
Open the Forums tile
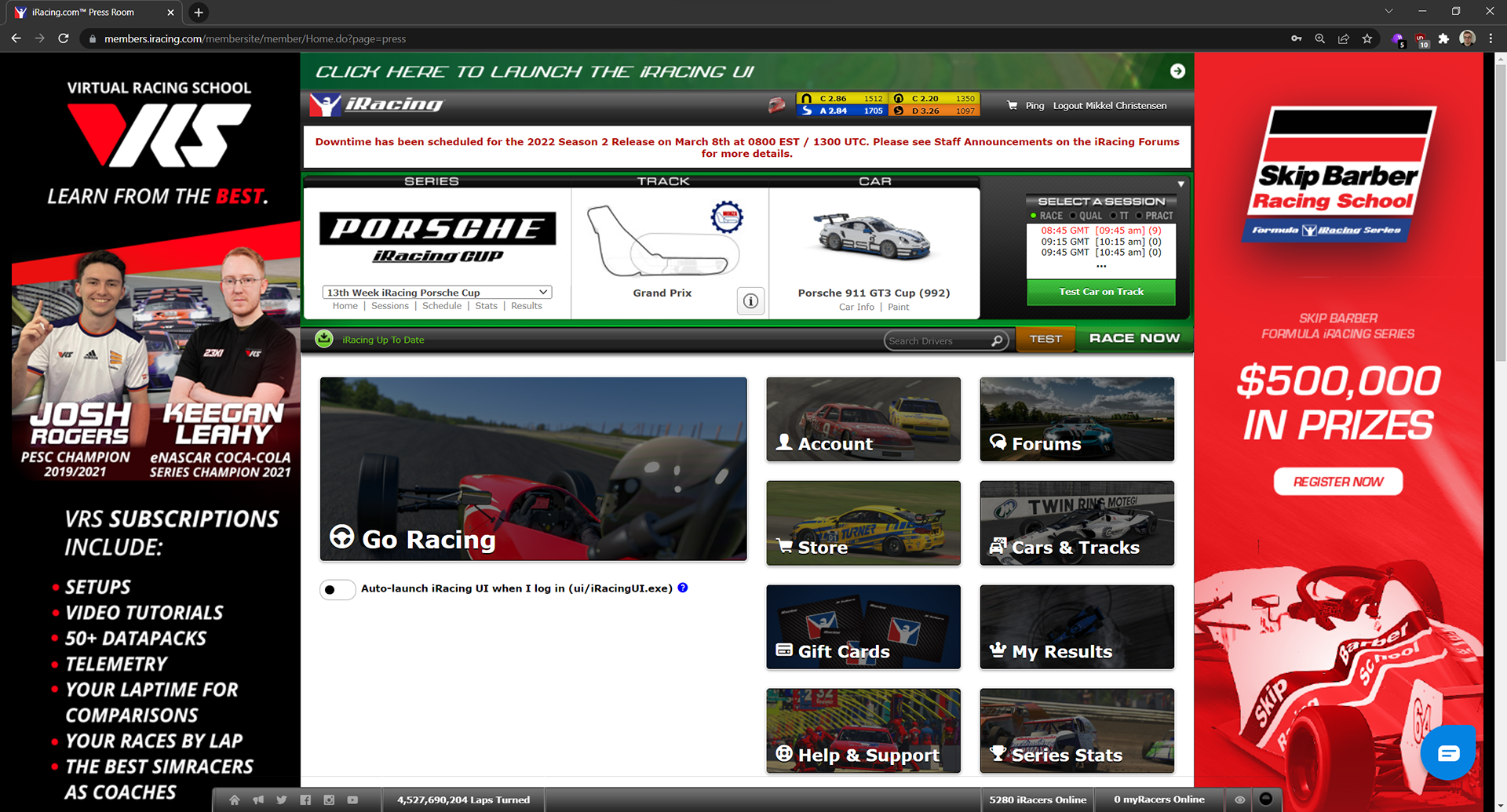click(1077, 419)
